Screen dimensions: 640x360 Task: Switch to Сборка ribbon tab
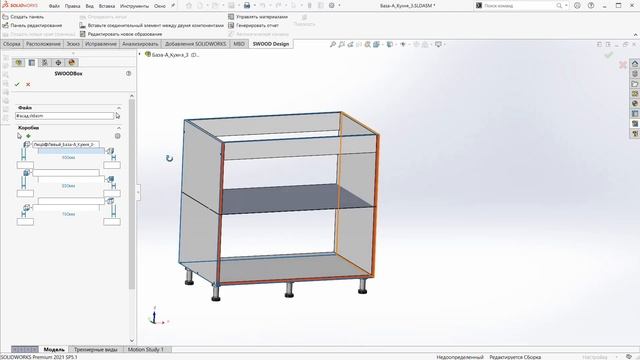(11, 44)
